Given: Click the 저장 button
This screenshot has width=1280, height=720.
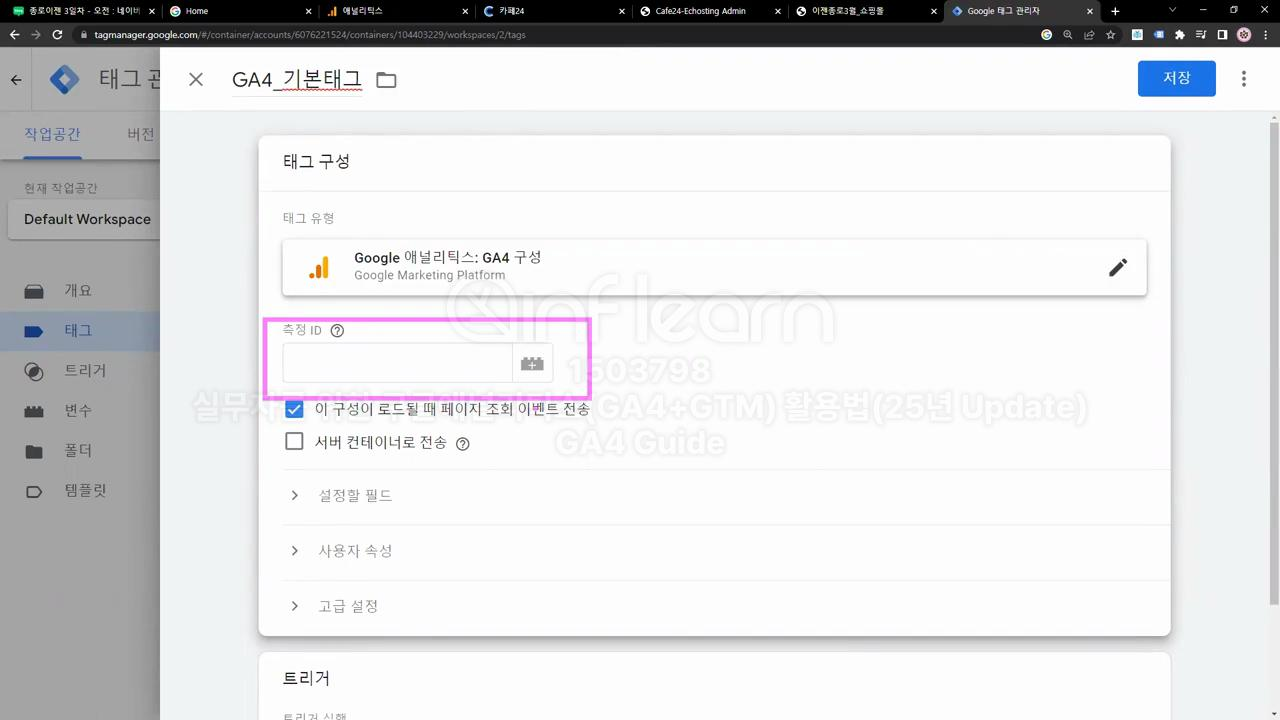Looking at the screenshot, I should tap(1176, 78).
